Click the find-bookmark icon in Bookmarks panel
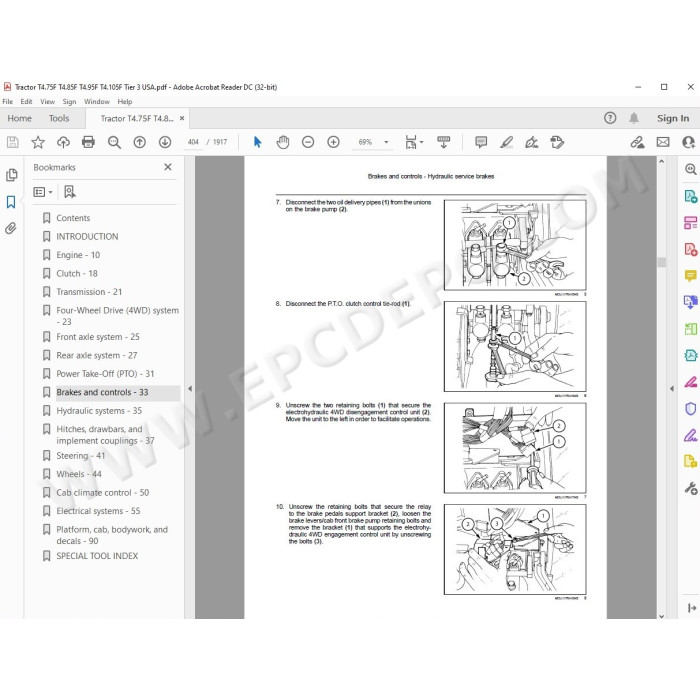This screenshot has height=700, width=700. [70, 192]
